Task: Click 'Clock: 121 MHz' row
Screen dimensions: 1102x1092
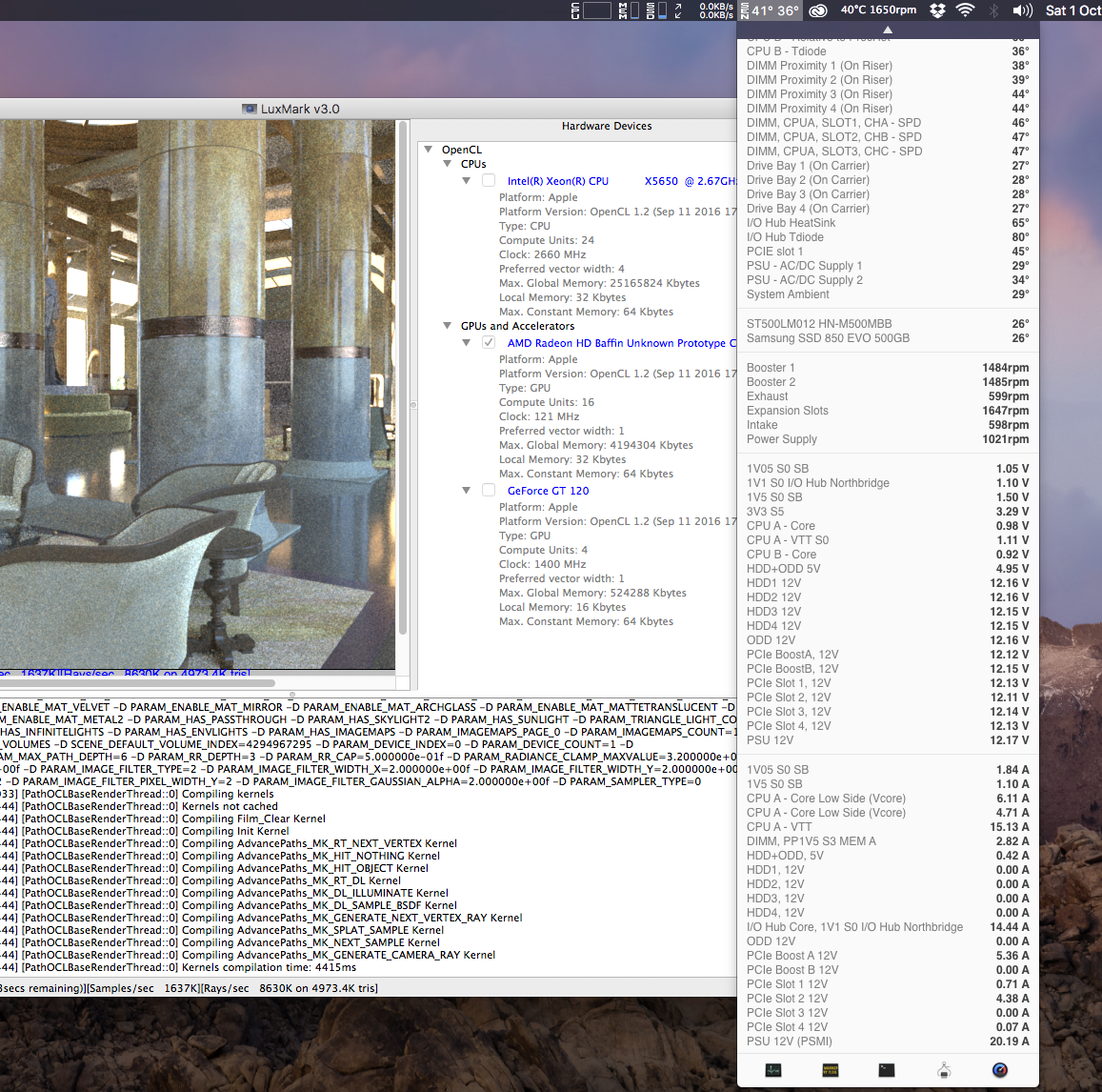Action: [538, 416]
